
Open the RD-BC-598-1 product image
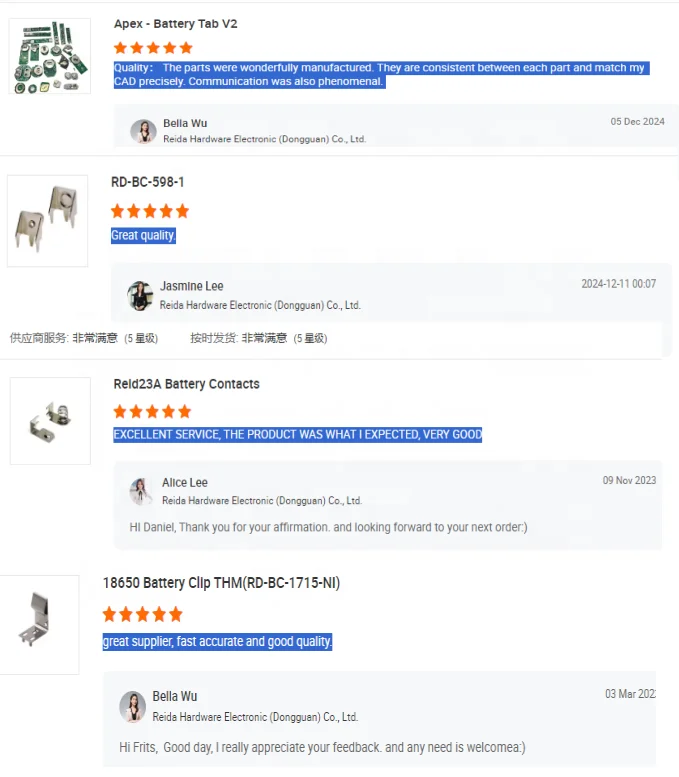pyautogui.click(x=48, y=221)
